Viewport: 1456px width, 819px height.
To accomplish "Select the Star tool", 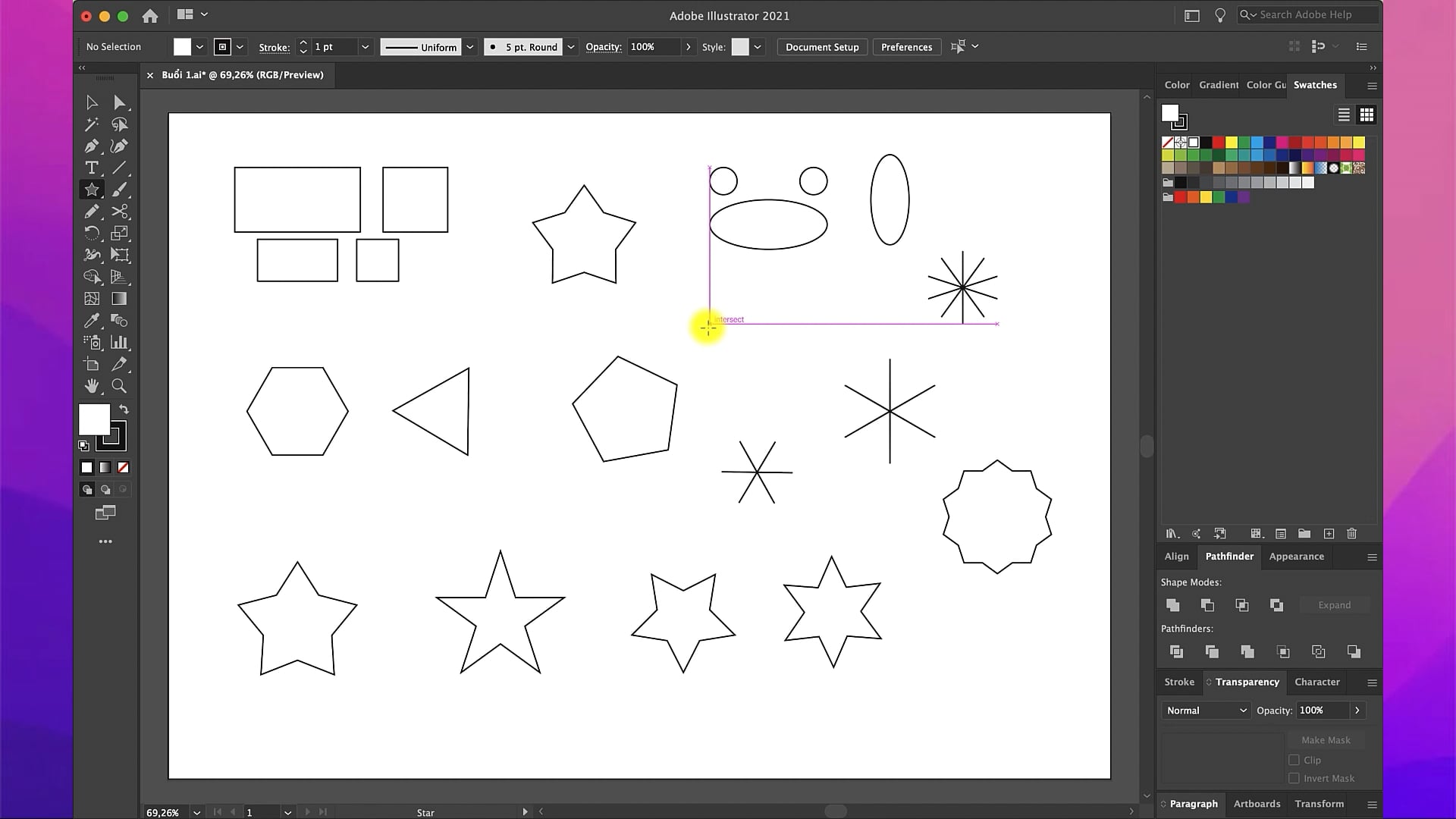I will coord(92,190).
